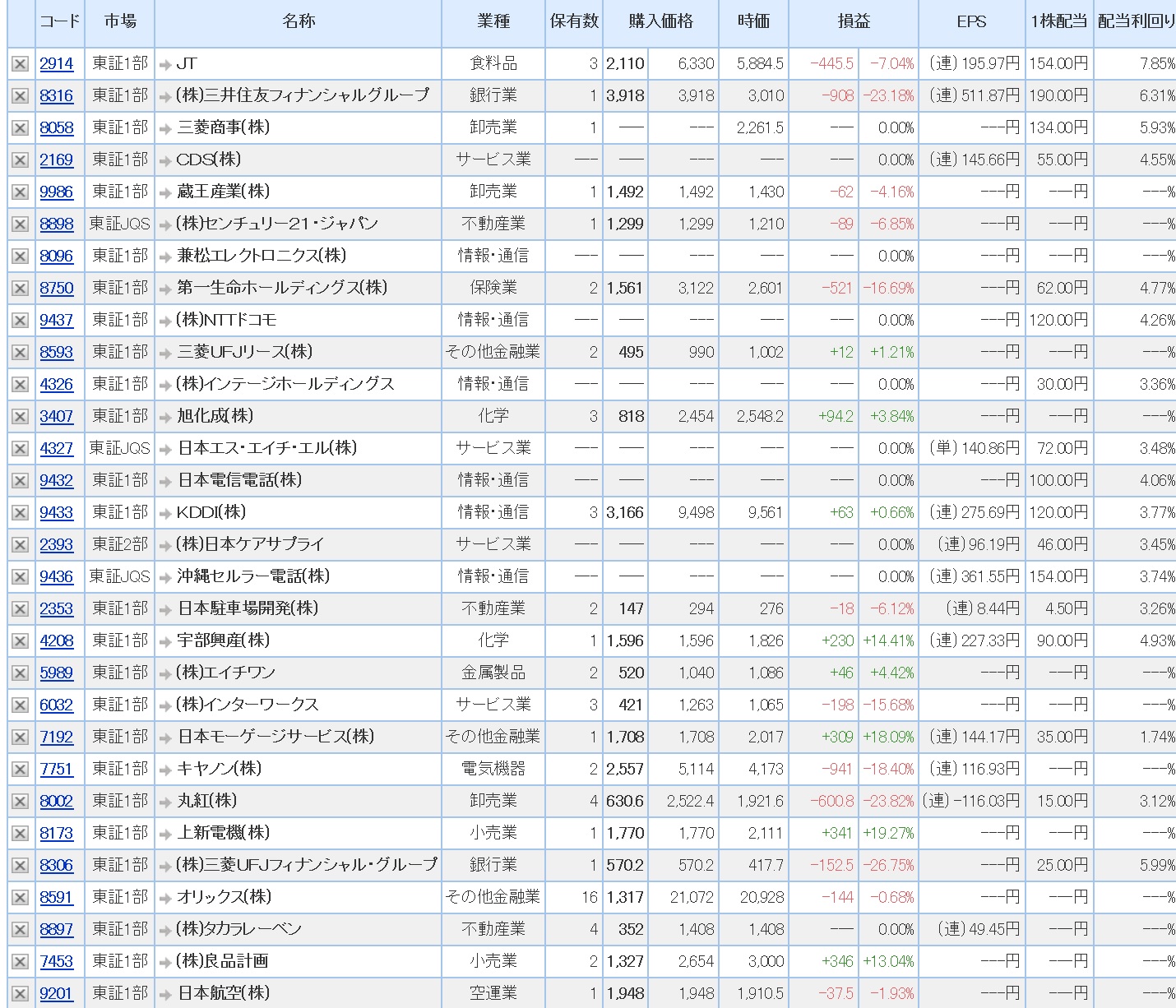This screenshot has height=1008, width=1176.
Task: Click the 名称 column header
Action: 299,21
